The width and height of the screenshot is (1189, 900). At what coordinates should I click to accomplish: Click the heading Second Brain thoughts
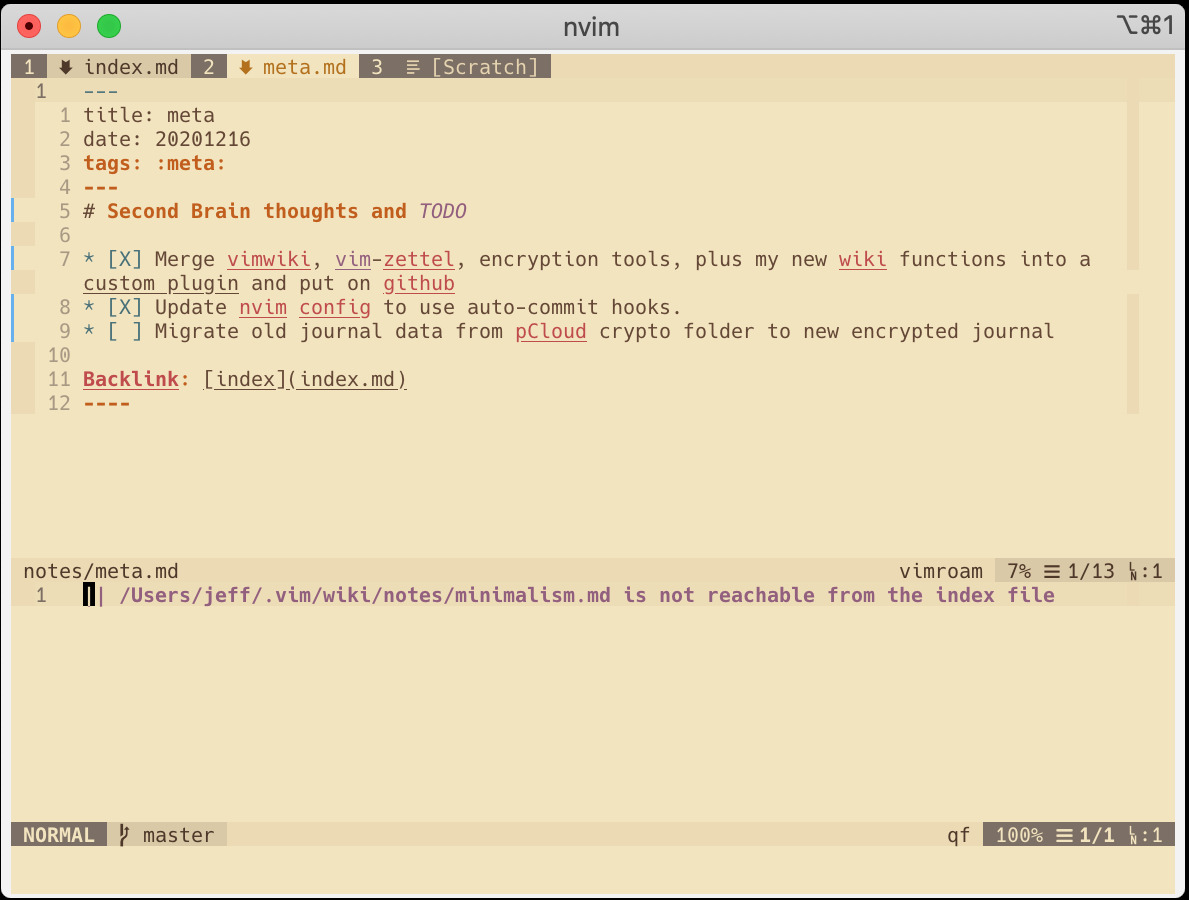pyautogui.click(x=232, y=211)
